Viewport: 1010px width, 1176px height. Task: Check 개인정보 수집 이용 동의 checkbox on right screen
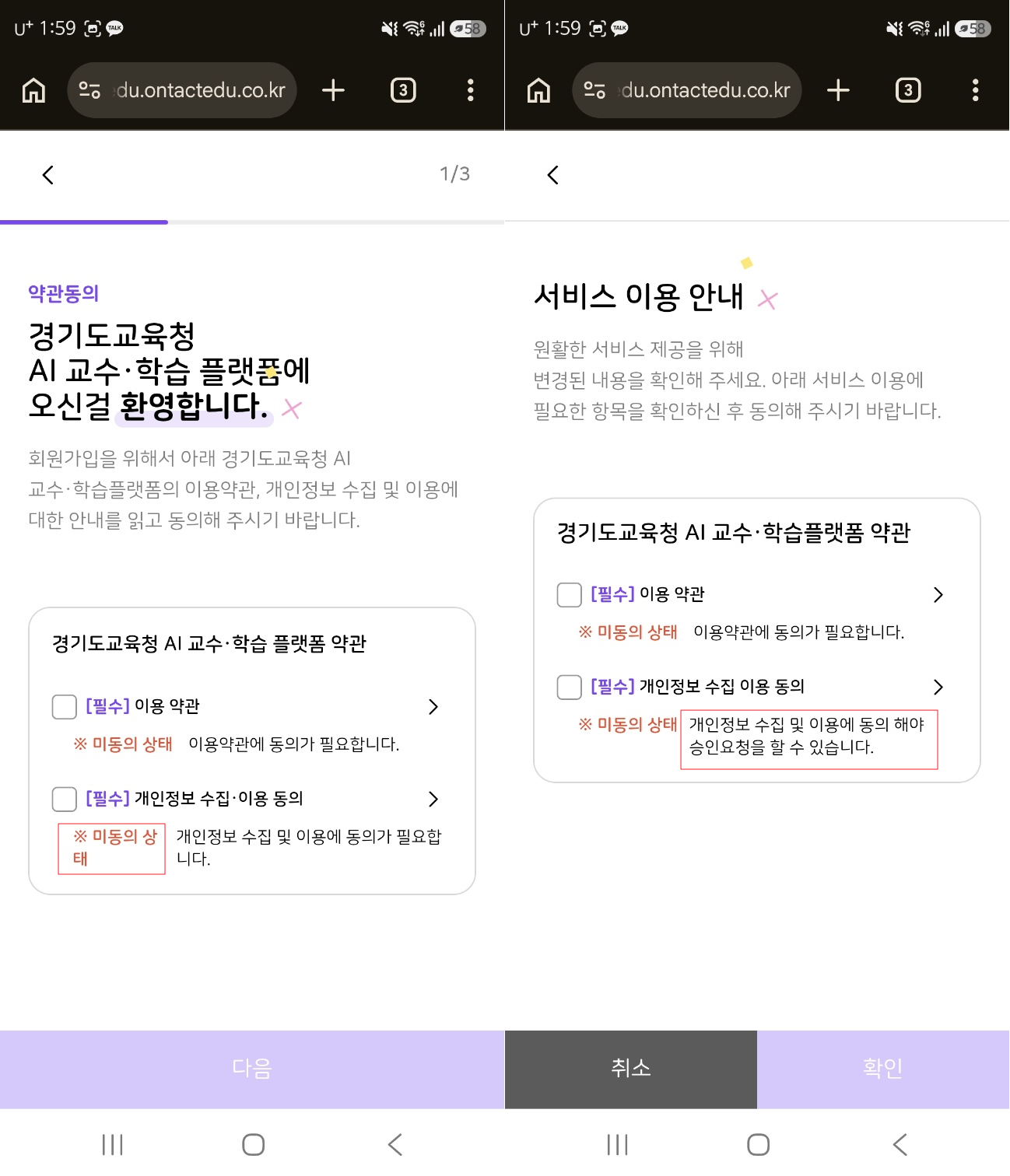[x=570, y=688]
